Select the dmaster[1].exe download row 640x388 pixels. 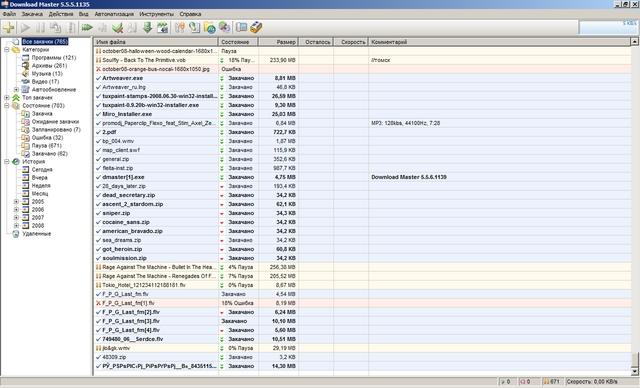(x=362, y=177)
